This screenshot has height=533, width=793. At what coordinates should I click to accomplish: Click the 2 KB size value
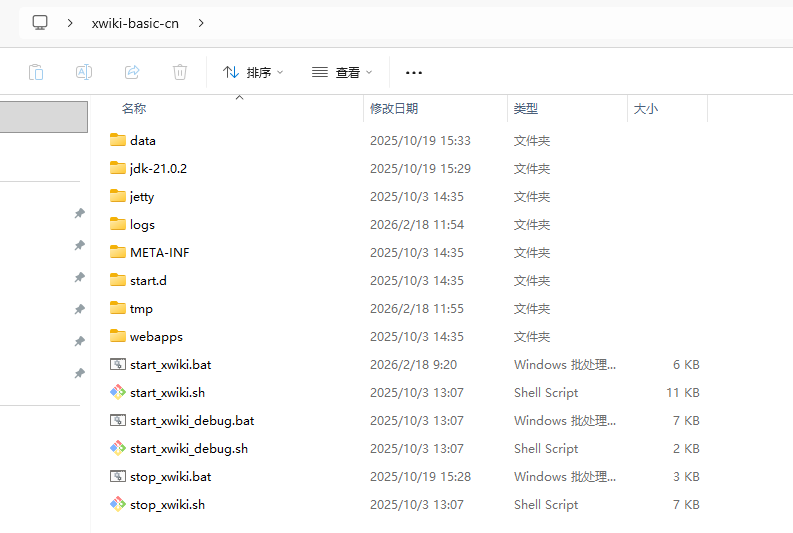click(x=686, y=449)
